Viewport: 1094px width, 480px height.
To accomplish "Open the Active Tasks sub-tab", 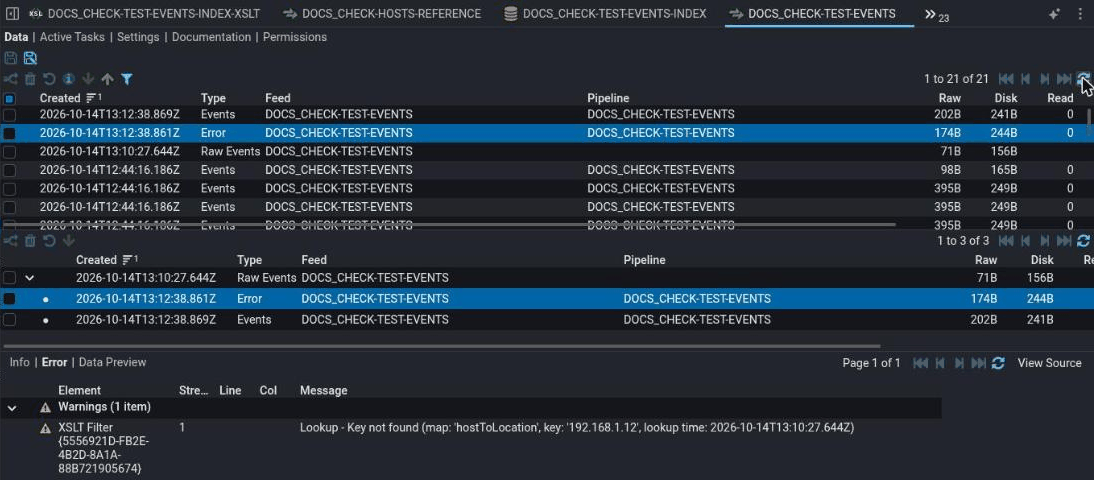I will 72,37.
